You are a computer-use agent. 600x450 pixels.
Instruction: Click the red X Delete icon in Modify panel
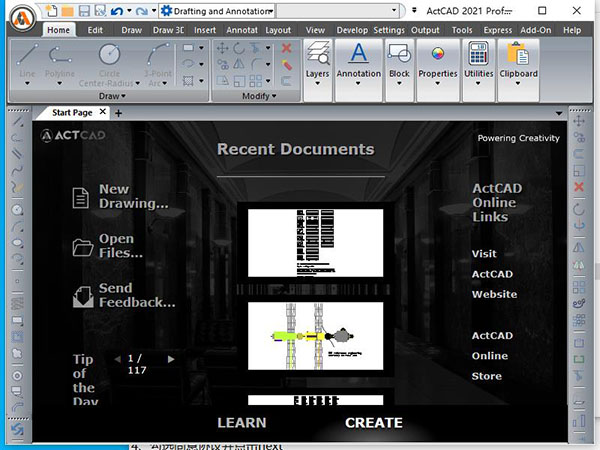tap(287, 48)
